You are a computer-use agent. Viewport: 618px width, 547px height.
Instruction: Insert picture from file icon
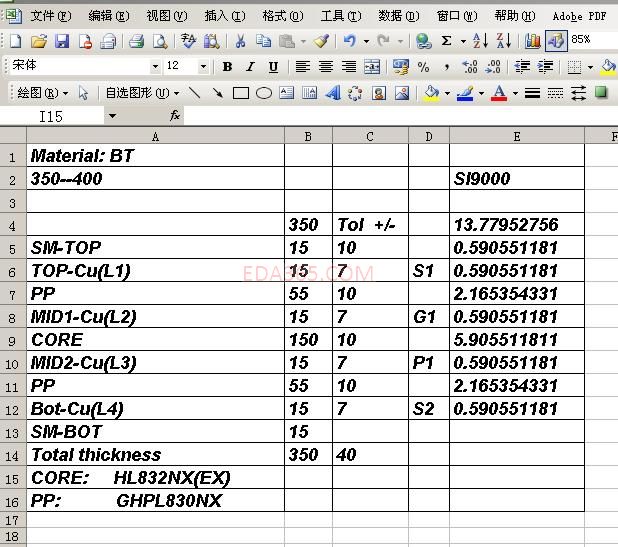[x=402, y=93]
